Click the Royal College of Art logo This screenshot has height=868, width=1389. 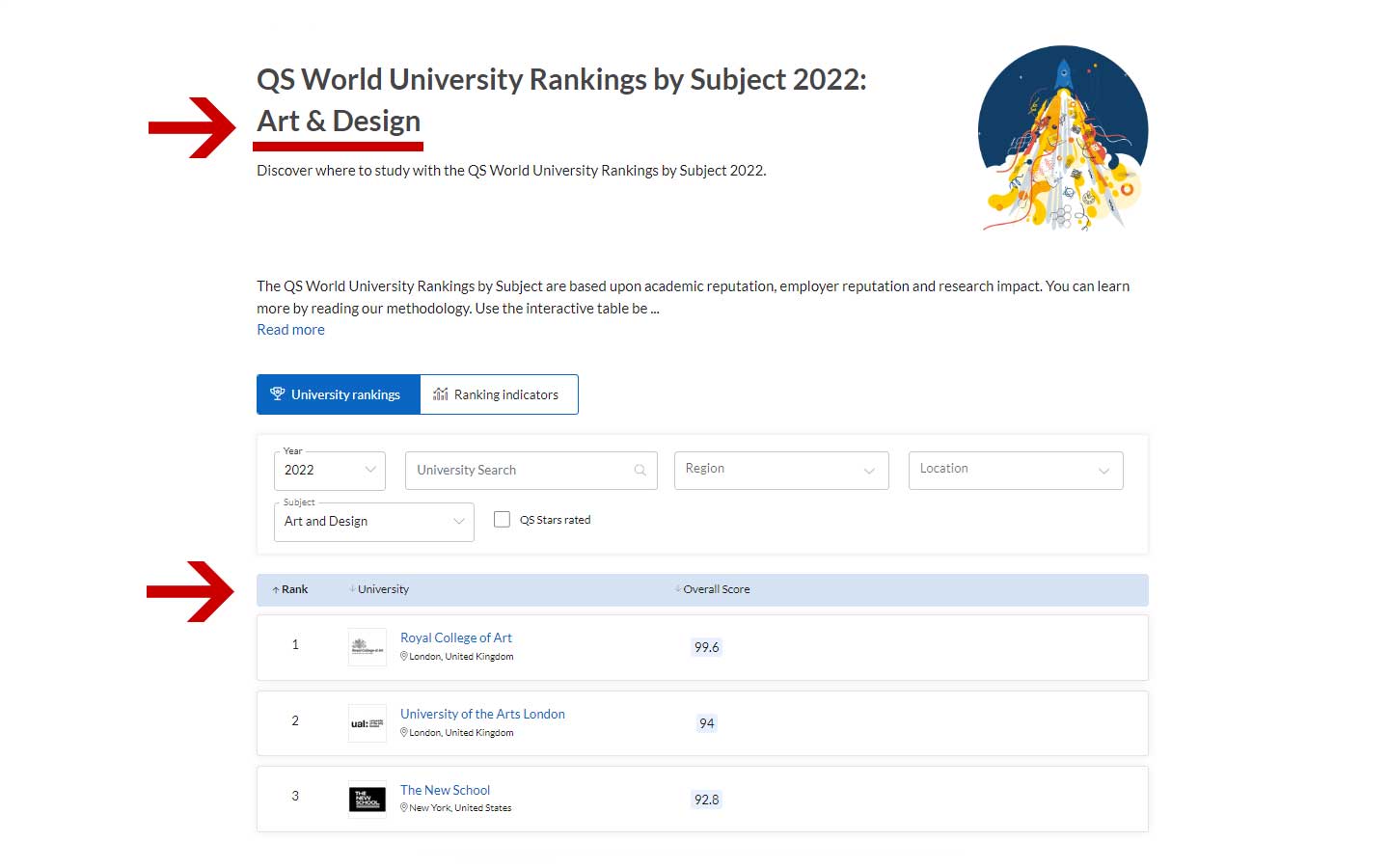(x=367, y=647)
